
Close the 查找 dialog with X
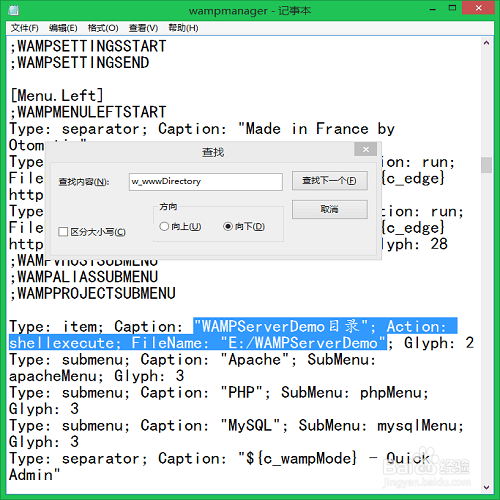[366, 149]
